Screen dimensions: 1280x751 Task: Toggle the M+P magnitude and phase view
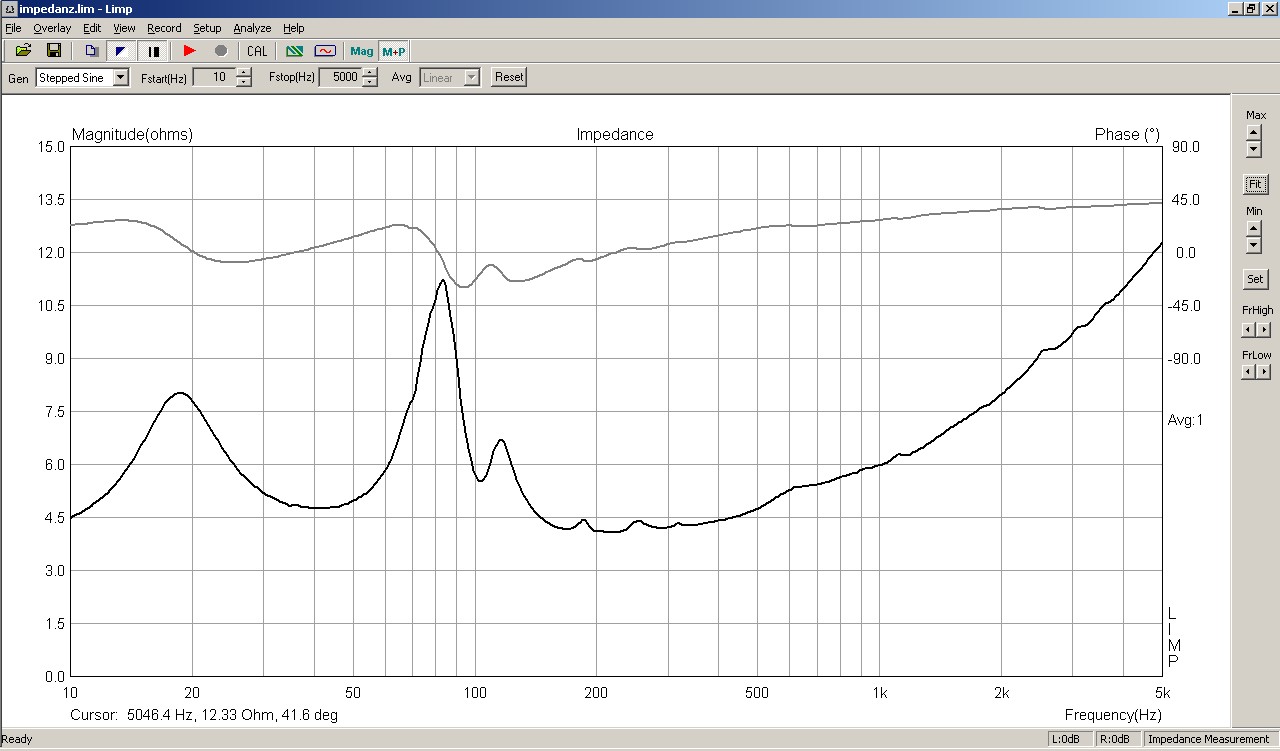pos(394,51)
